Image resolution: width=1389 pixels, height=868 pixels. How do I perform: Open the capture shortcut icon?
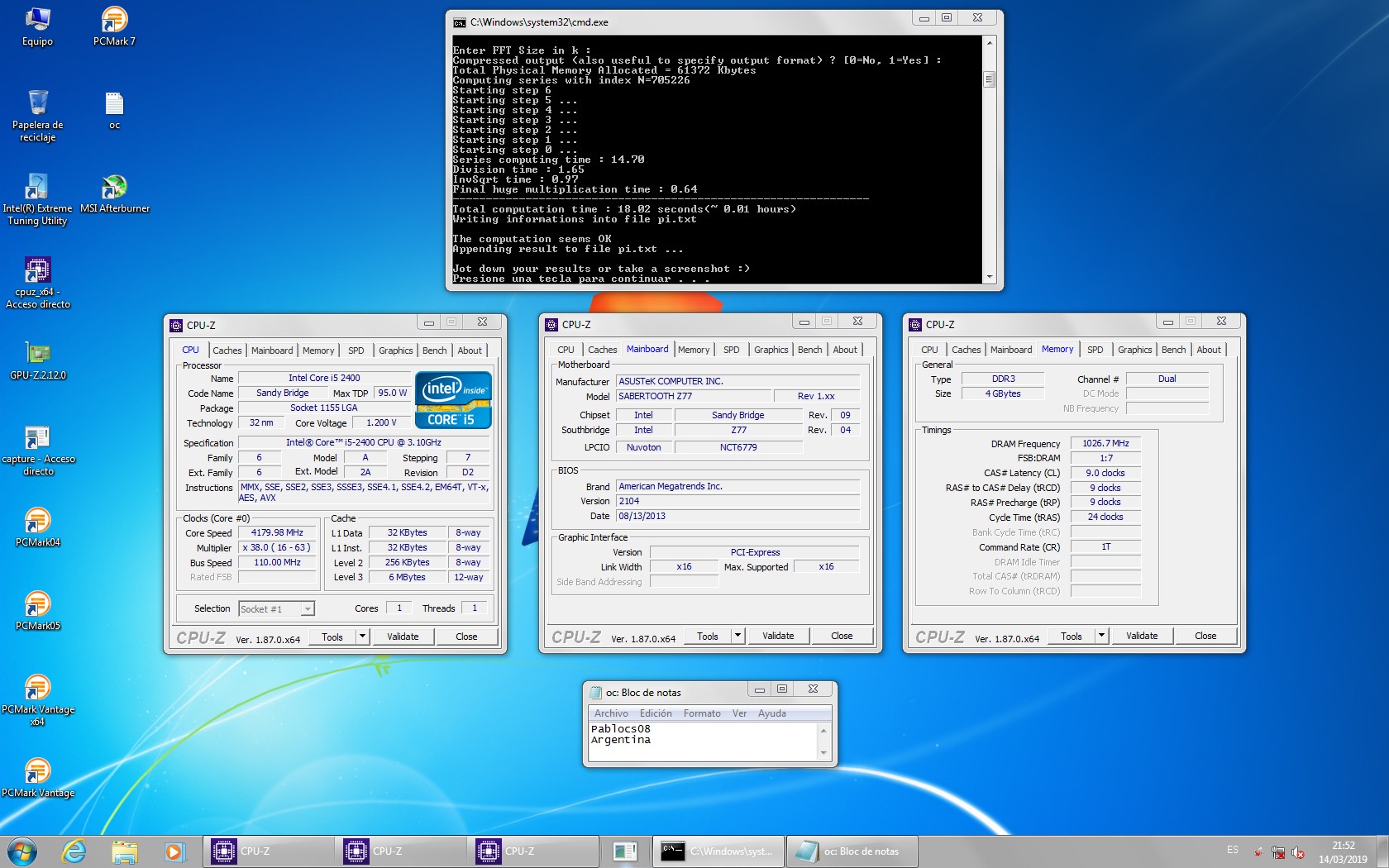tap(38, 450)
